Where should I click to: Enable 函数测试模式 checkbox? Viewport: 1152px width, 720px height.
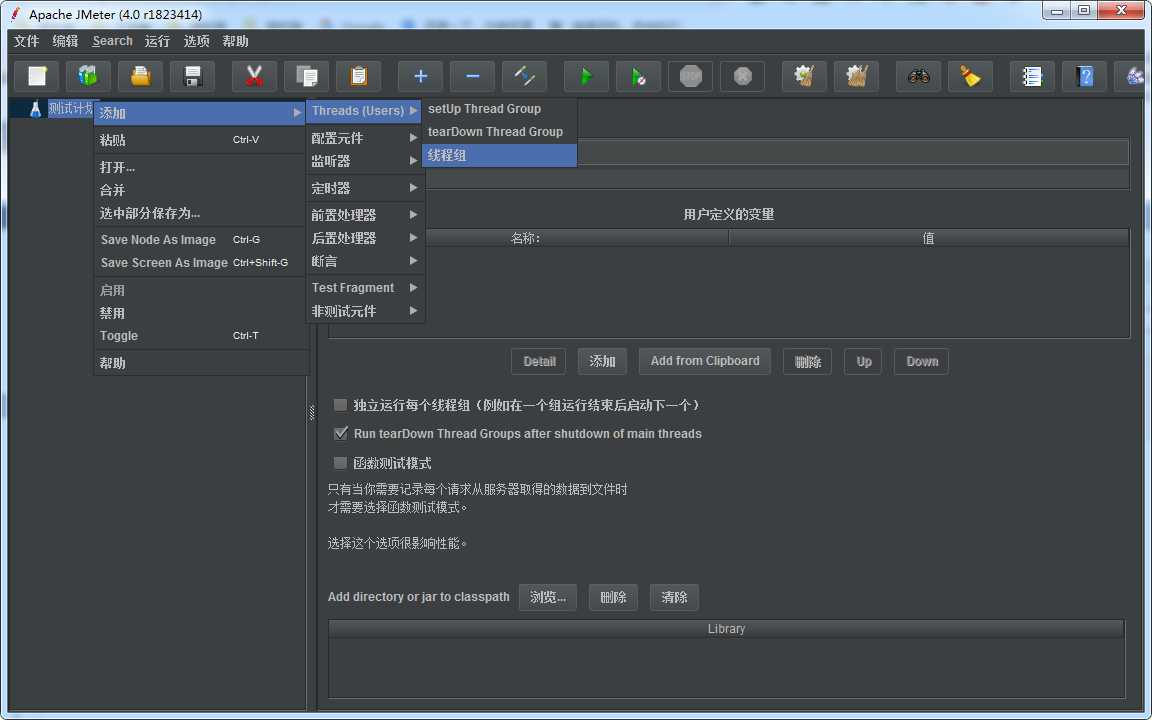pos(340,463)
